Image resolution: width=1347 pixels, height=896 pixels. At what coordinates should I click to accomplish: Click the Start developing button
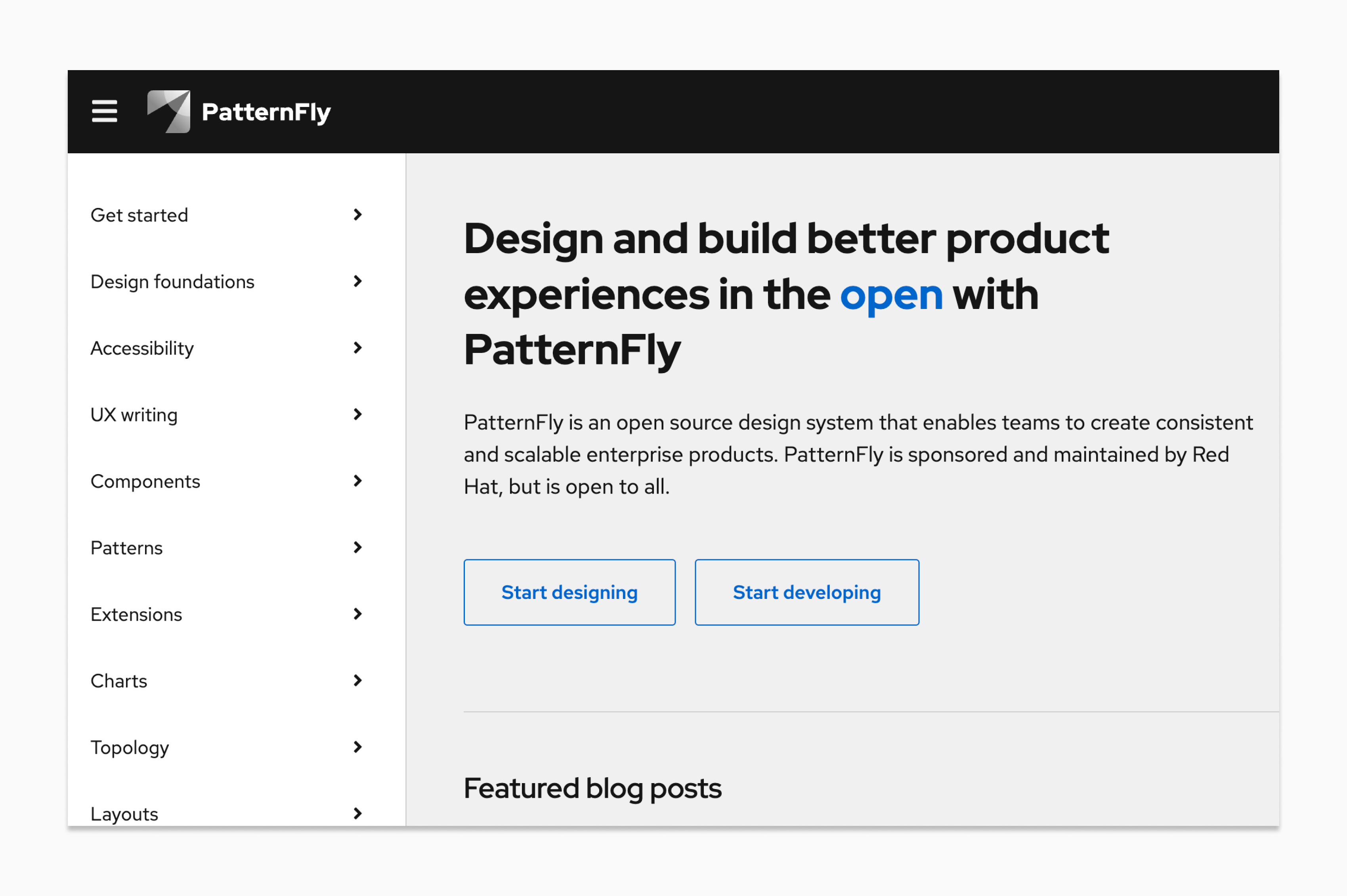[807, 592]
